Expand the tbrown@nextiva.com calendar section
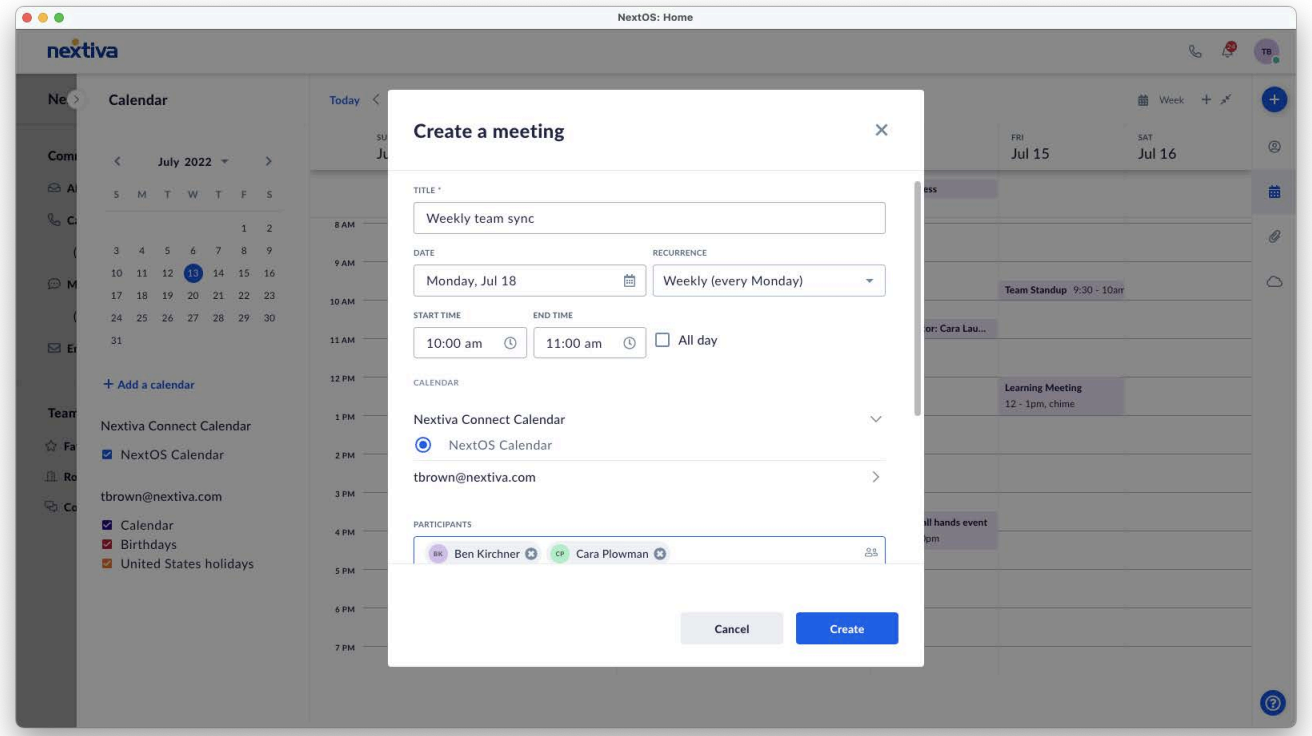The height and width of the screenshot is (736, 1312). point(876,477)
